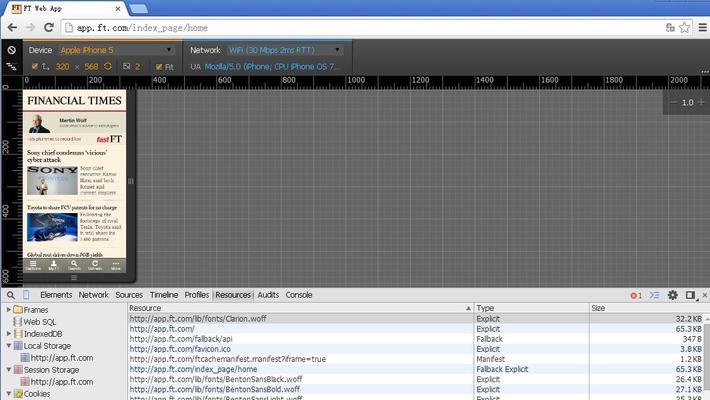Image resolution: width=710 pixels, height=400 pixels.
Task: Open the Network throttling WiFi dropdown
Action: click(x=284, y=50)
